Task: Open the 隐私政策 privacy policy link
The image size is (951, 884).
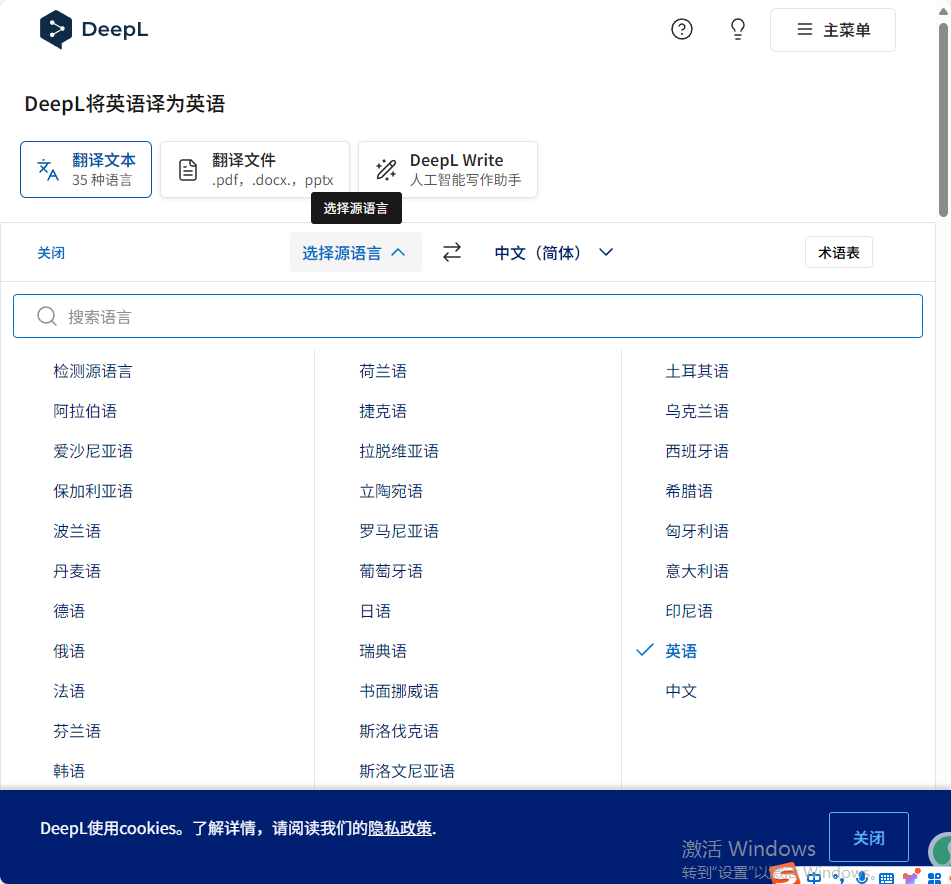Action: 400,828
